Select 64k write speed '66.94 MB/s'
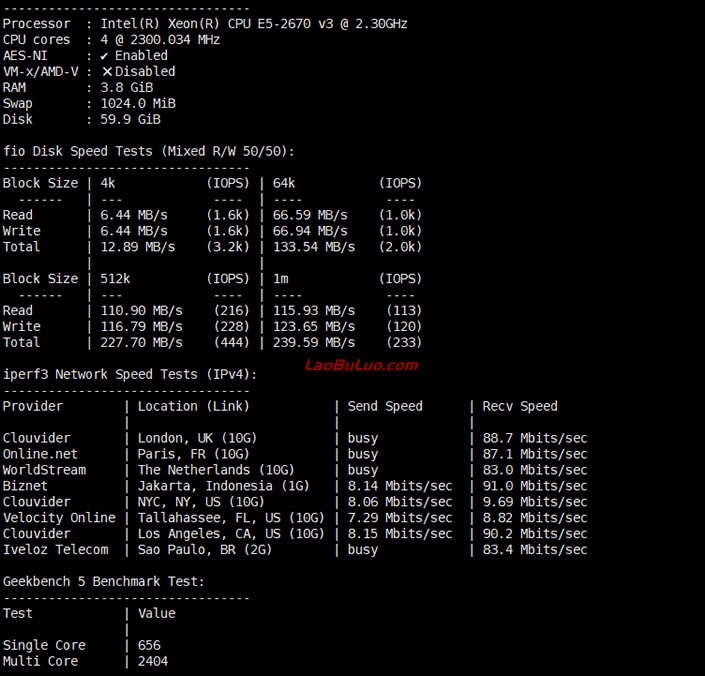Viewport: 705px width, 676px height. click(310, 231)
